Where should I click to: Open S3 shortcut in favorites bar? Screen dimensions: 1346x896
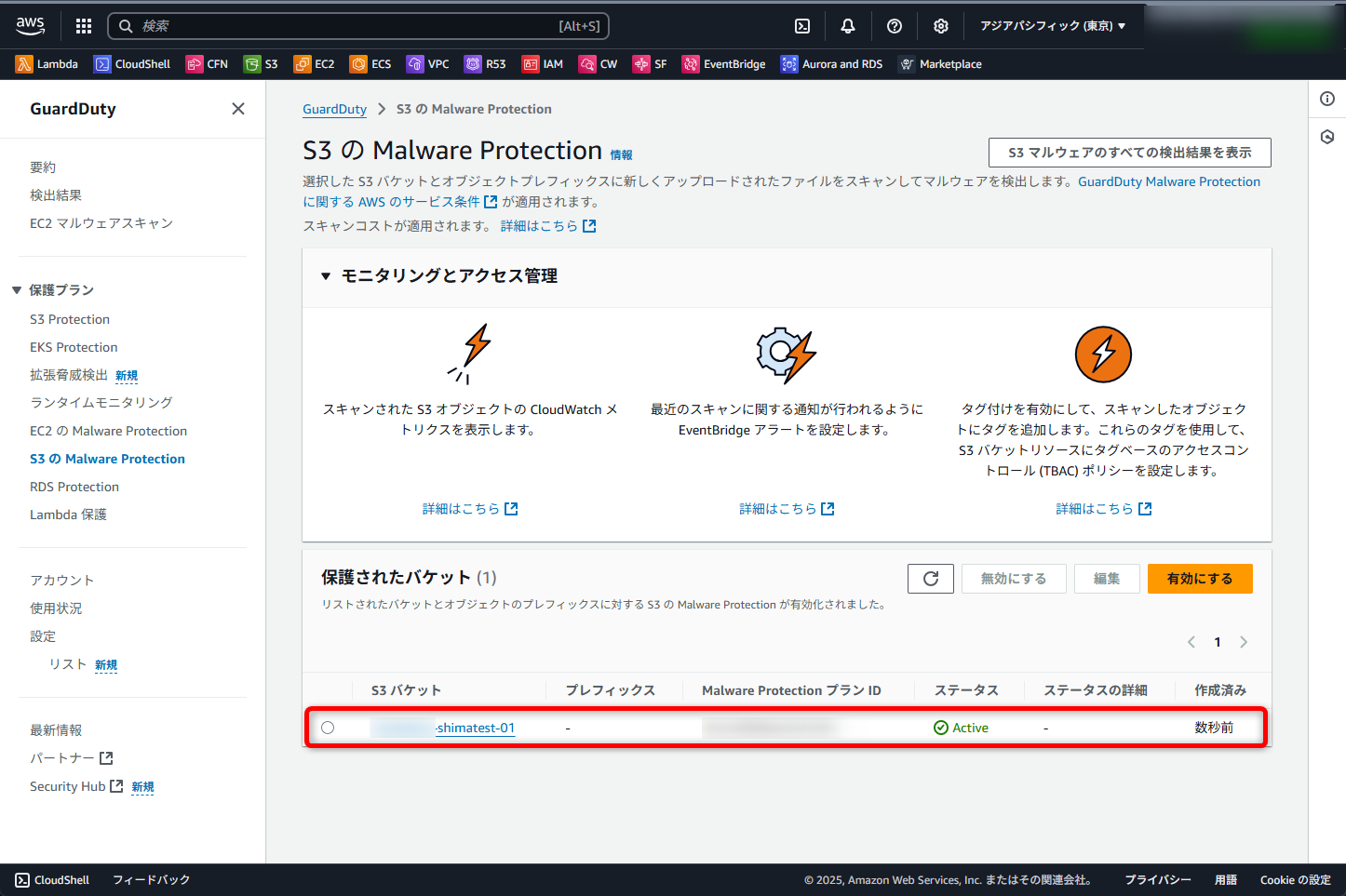point(261,64)
